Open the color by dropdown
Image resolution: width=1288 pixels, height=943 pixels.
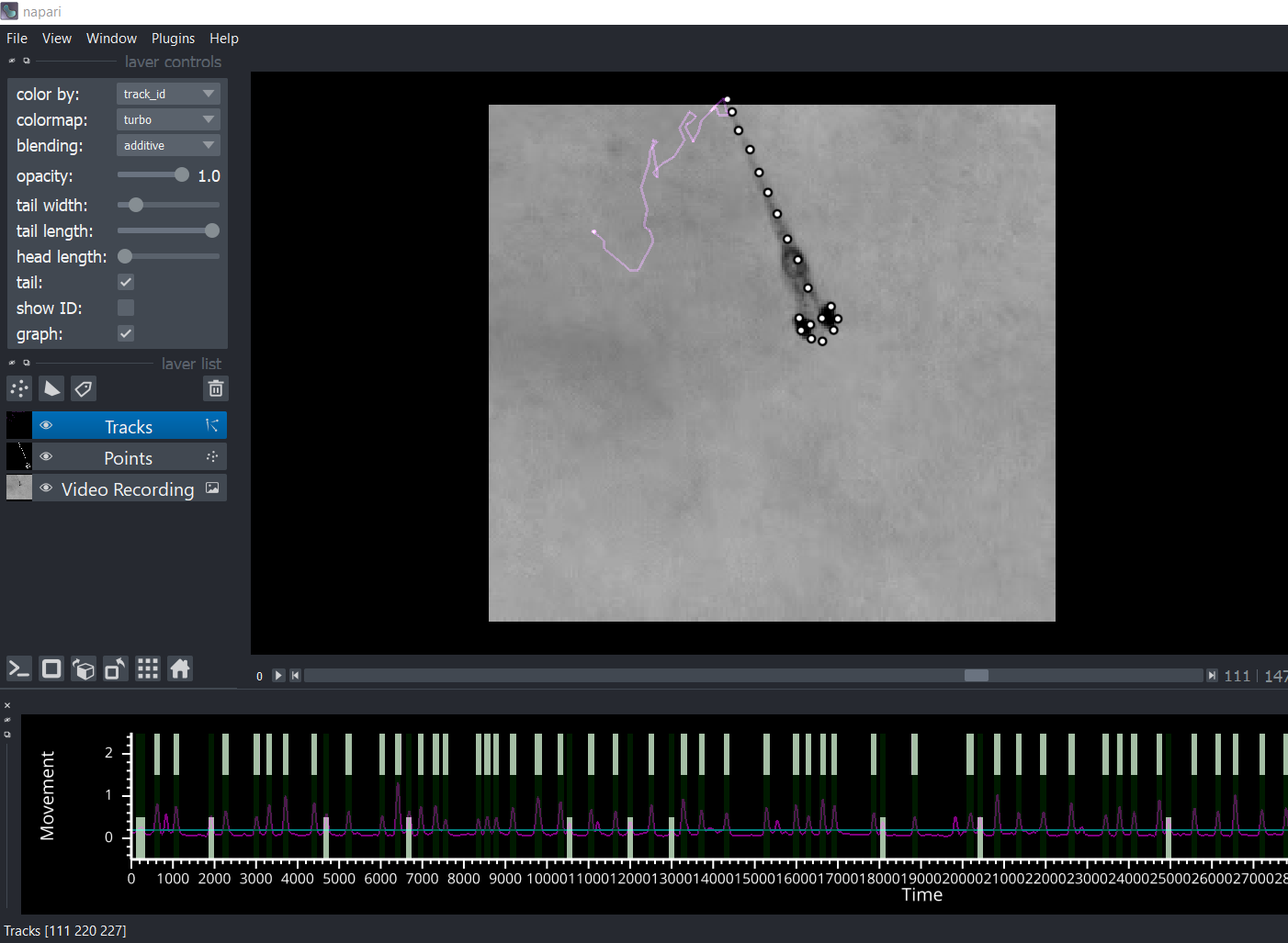(168, 94)
